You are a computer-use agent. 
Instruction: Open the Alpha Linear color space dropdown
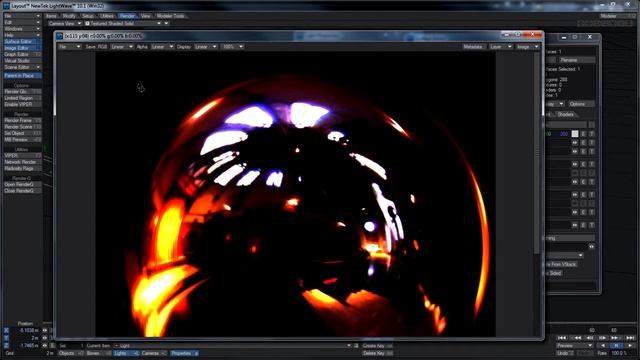click(162, 47)
